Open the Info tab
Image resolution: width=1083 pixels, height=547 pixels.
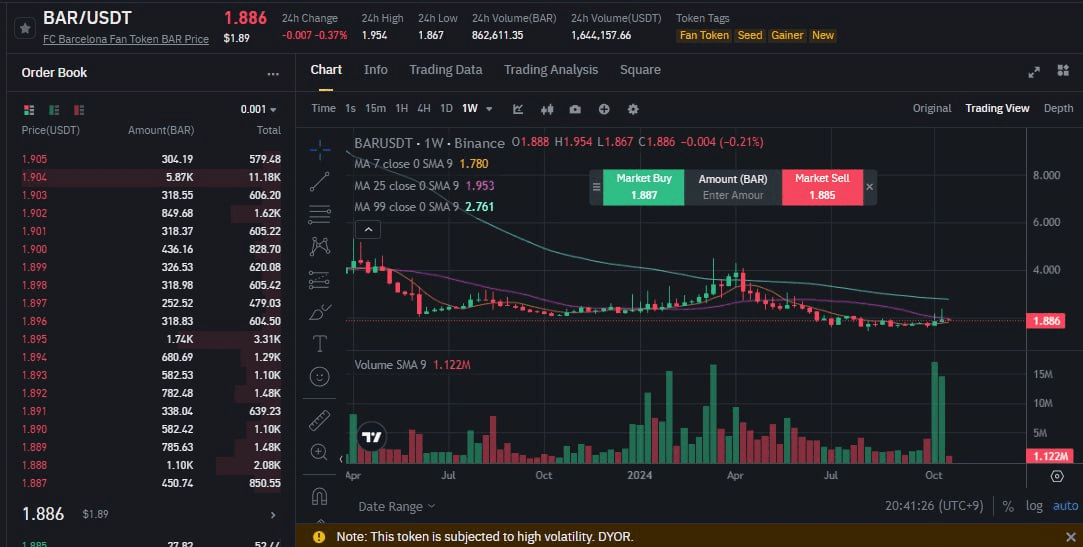tap(376, 70)
